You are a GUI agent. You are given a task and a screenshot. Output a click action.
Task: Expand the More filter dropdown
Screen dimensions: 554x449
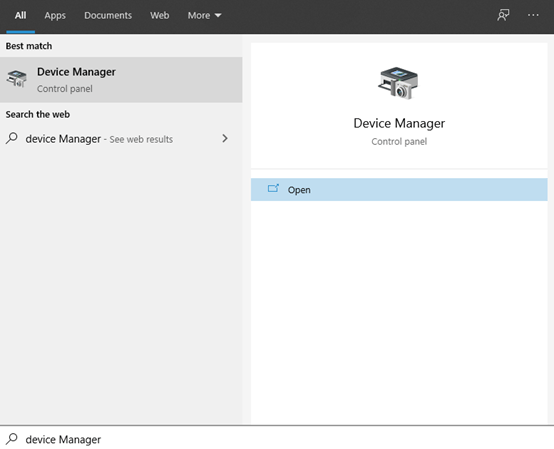pos(204,16)
